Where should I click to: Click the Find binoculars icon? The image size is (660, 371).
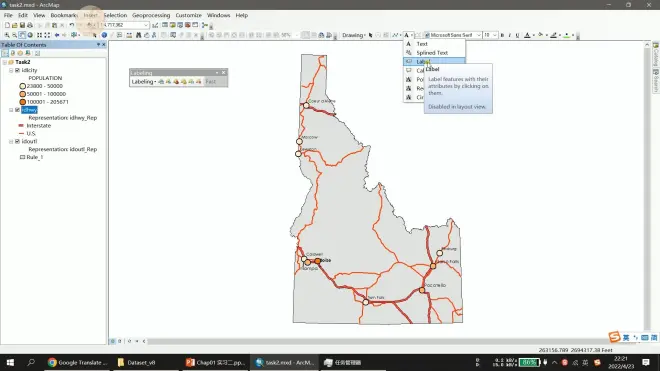pyautogui.click(x=138, y=35)
